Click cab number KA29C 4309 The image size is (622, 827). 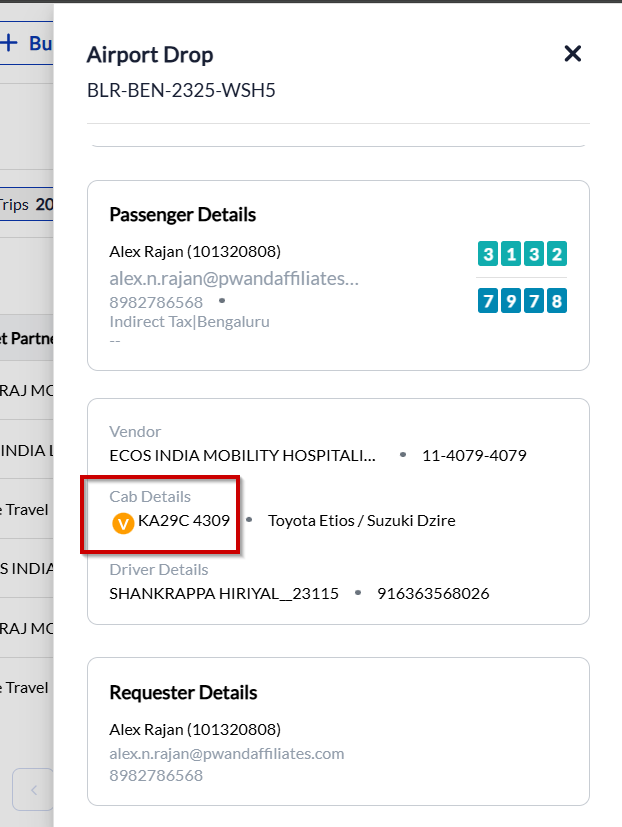coord(184,521)
